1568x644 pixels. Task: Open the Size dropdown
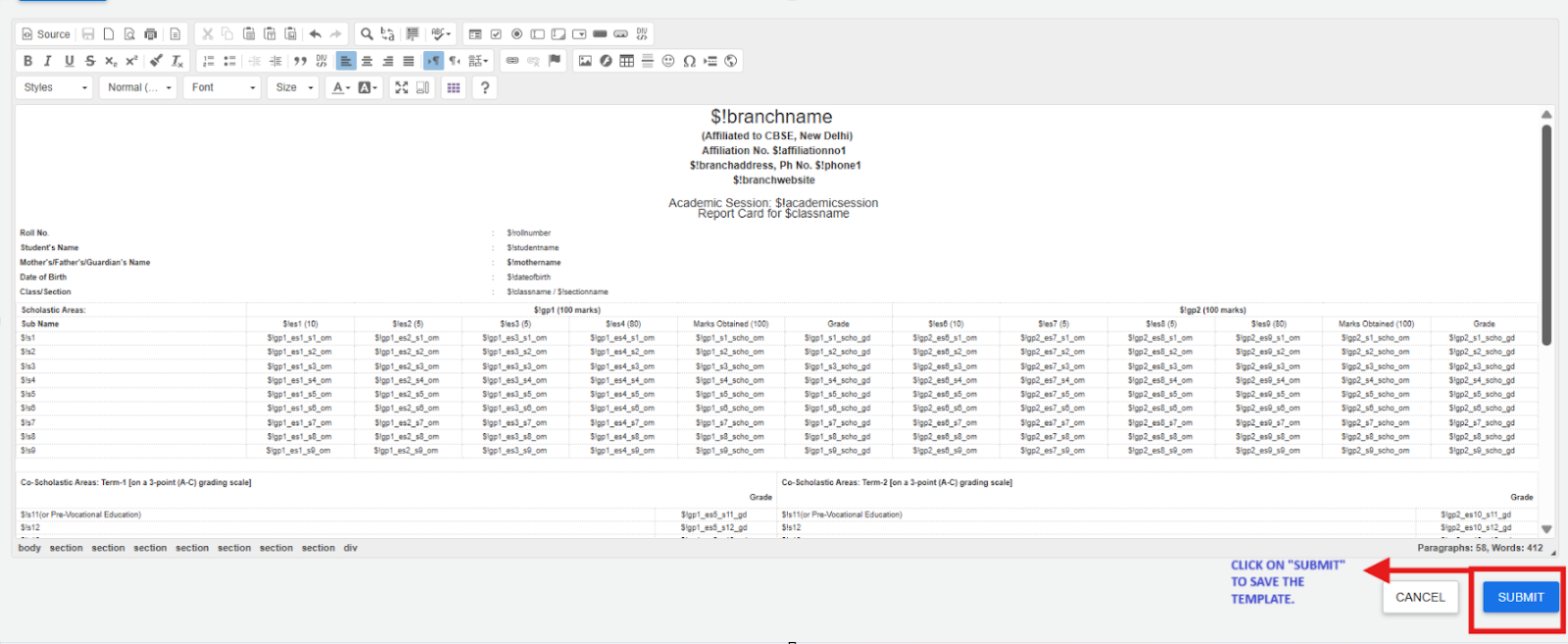coord(294,87)
